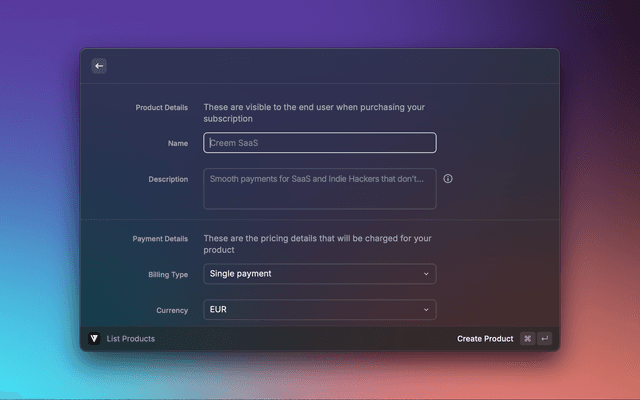Click the Enter key icon in footer
Viewport: 640px width, 400px height.
click(x=545, y=339)
